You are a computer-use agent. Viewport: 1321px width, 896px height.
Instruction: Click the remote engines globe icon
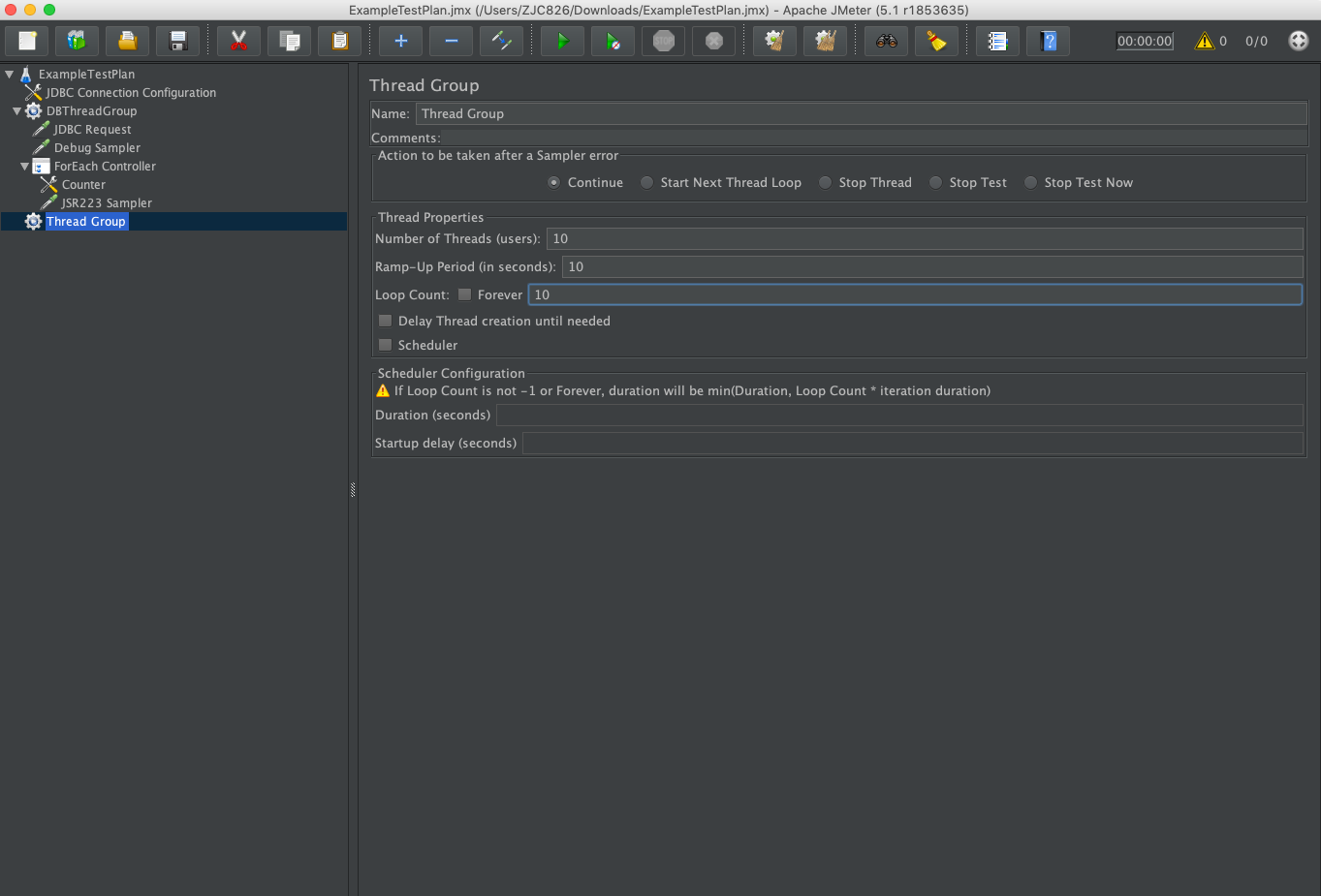[1299, 41]
